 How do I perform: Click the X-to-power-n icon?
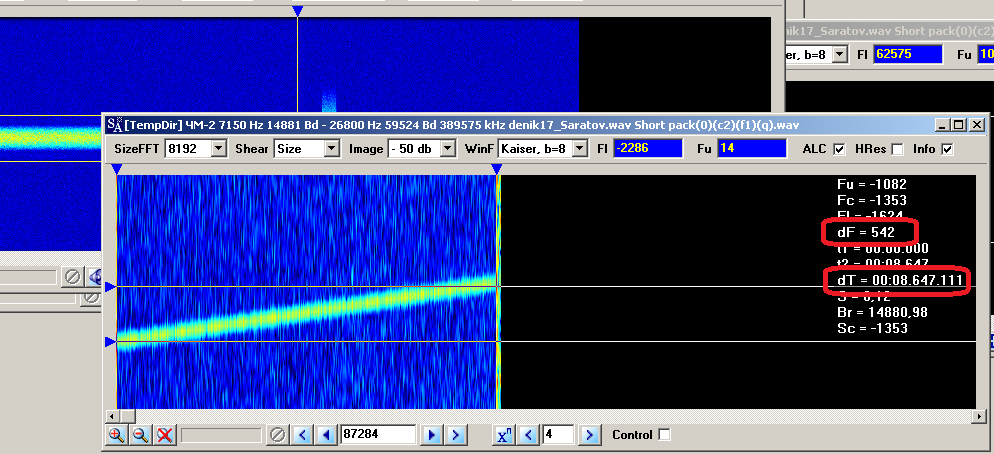504,435
